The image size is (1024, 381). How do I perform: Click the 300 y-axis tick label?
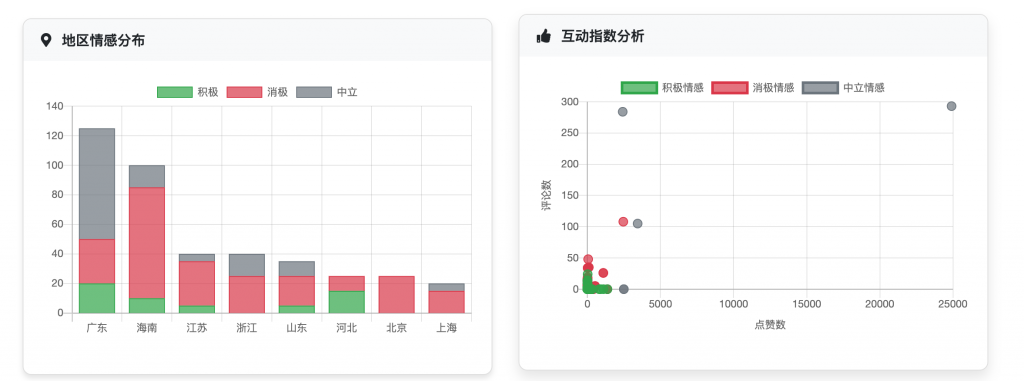[570, 102]
